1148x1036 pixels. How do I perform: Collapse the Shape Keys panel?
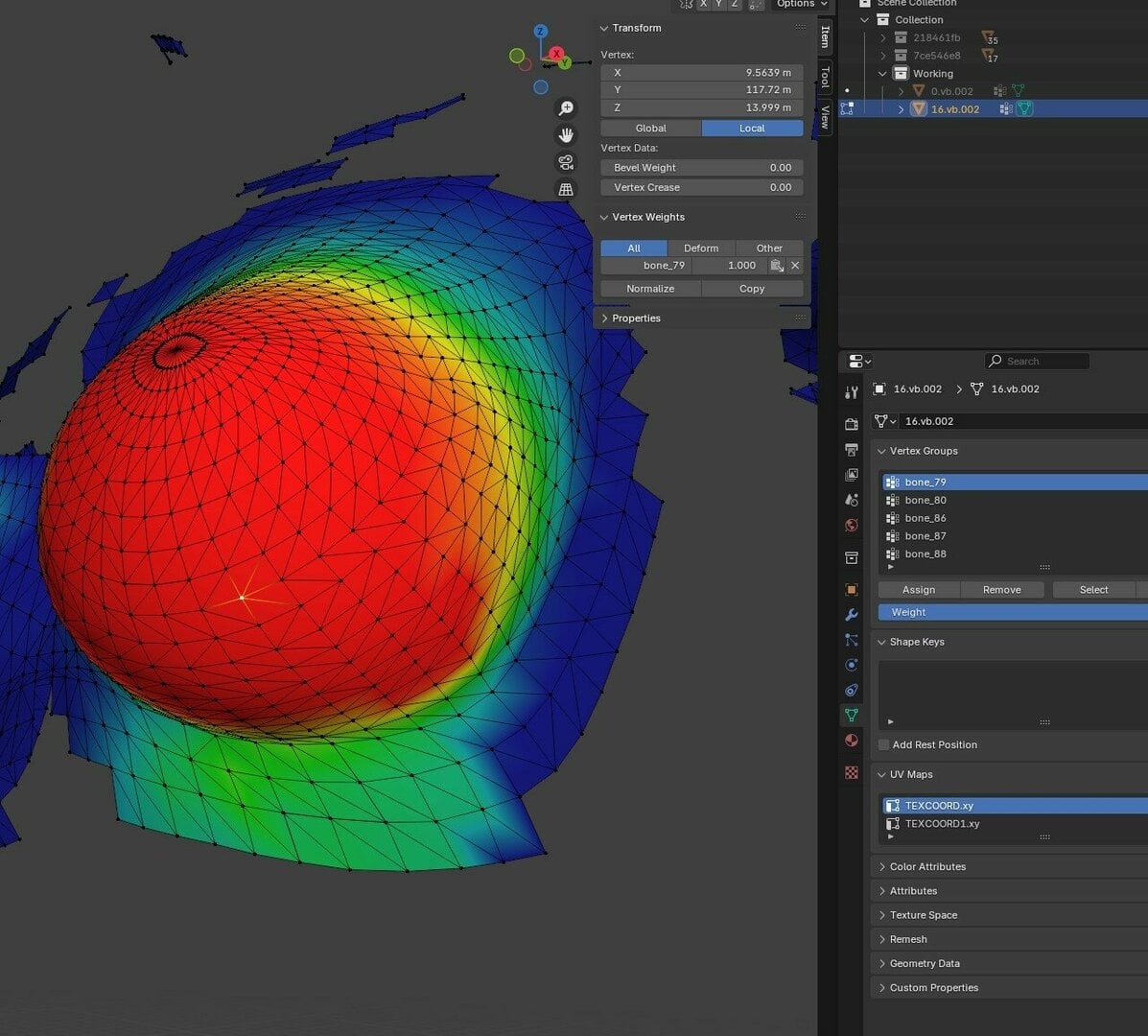click(881, 642)
